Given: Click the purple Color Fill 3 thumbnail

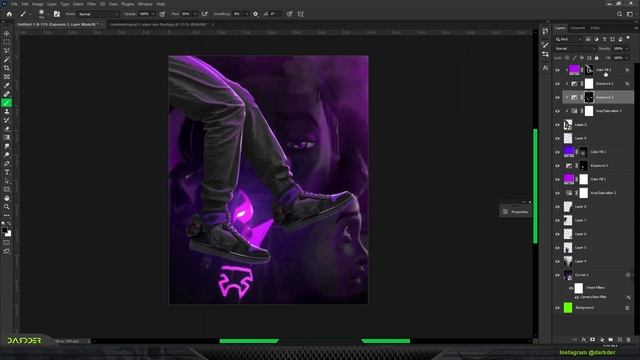Looking at the screenshot, I should (574, 70).
